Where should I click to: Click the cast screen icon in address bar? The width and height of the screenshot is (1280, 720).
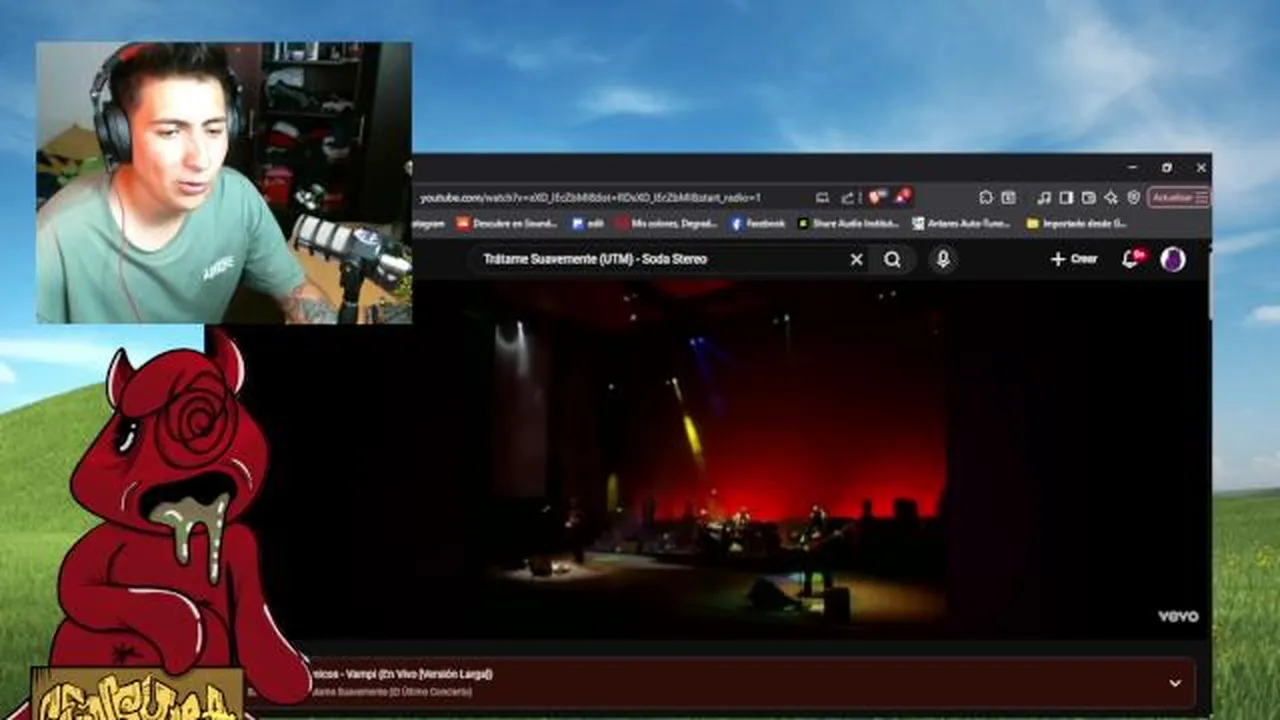(x=822, y=198)
